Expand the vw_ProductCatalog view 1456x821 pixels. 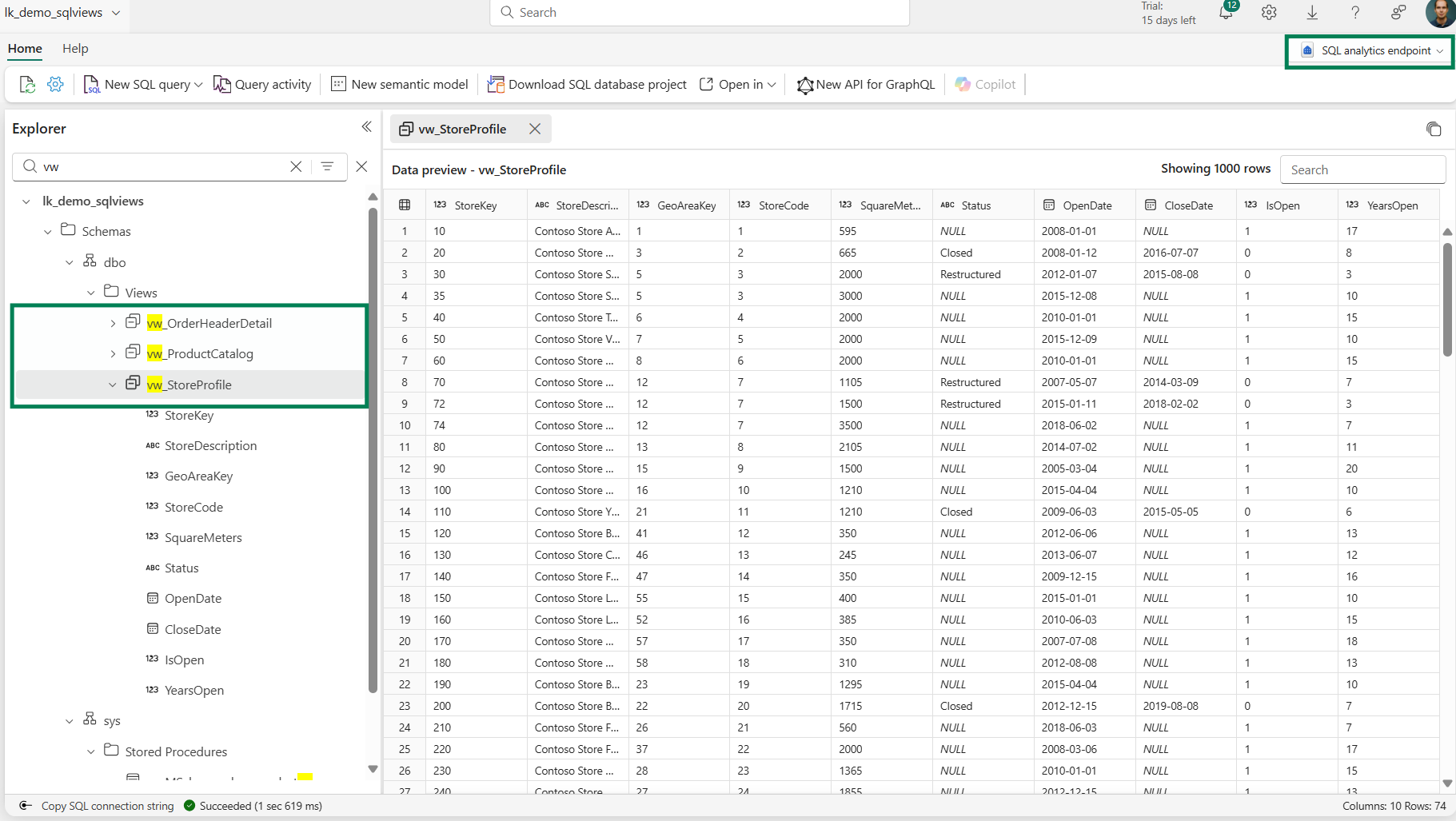(x=113, y=354)
